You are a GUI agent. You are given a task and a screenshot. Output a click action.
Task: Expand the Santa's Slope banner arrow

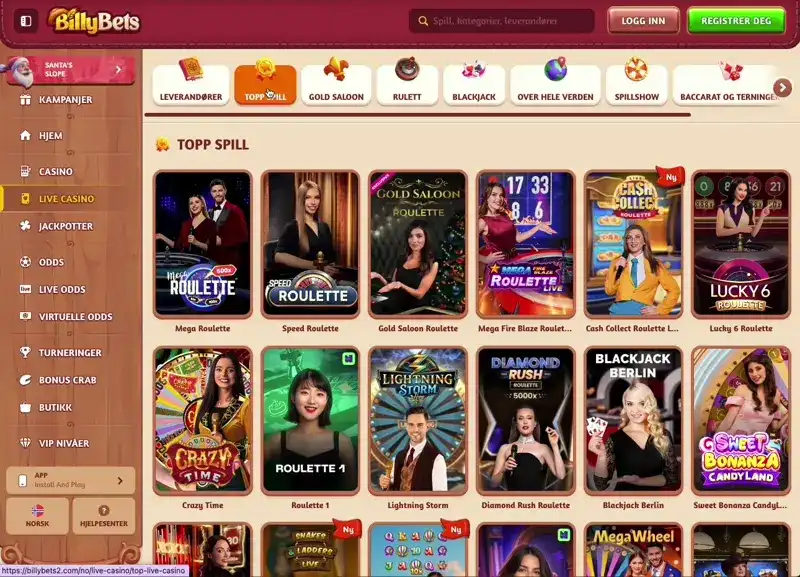point(118,69)
